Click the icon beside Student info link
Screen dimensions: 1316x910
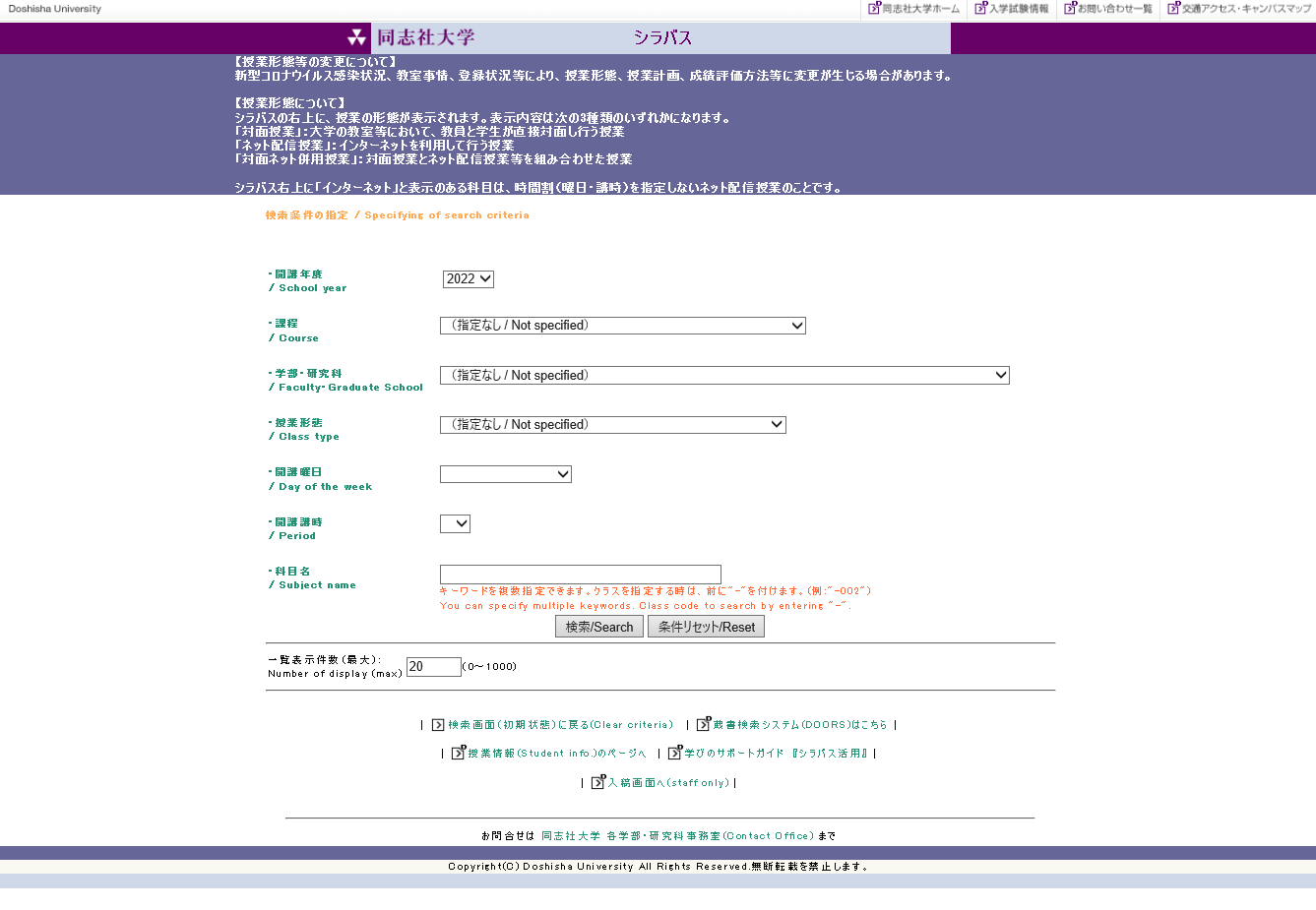tap(459, 753)
